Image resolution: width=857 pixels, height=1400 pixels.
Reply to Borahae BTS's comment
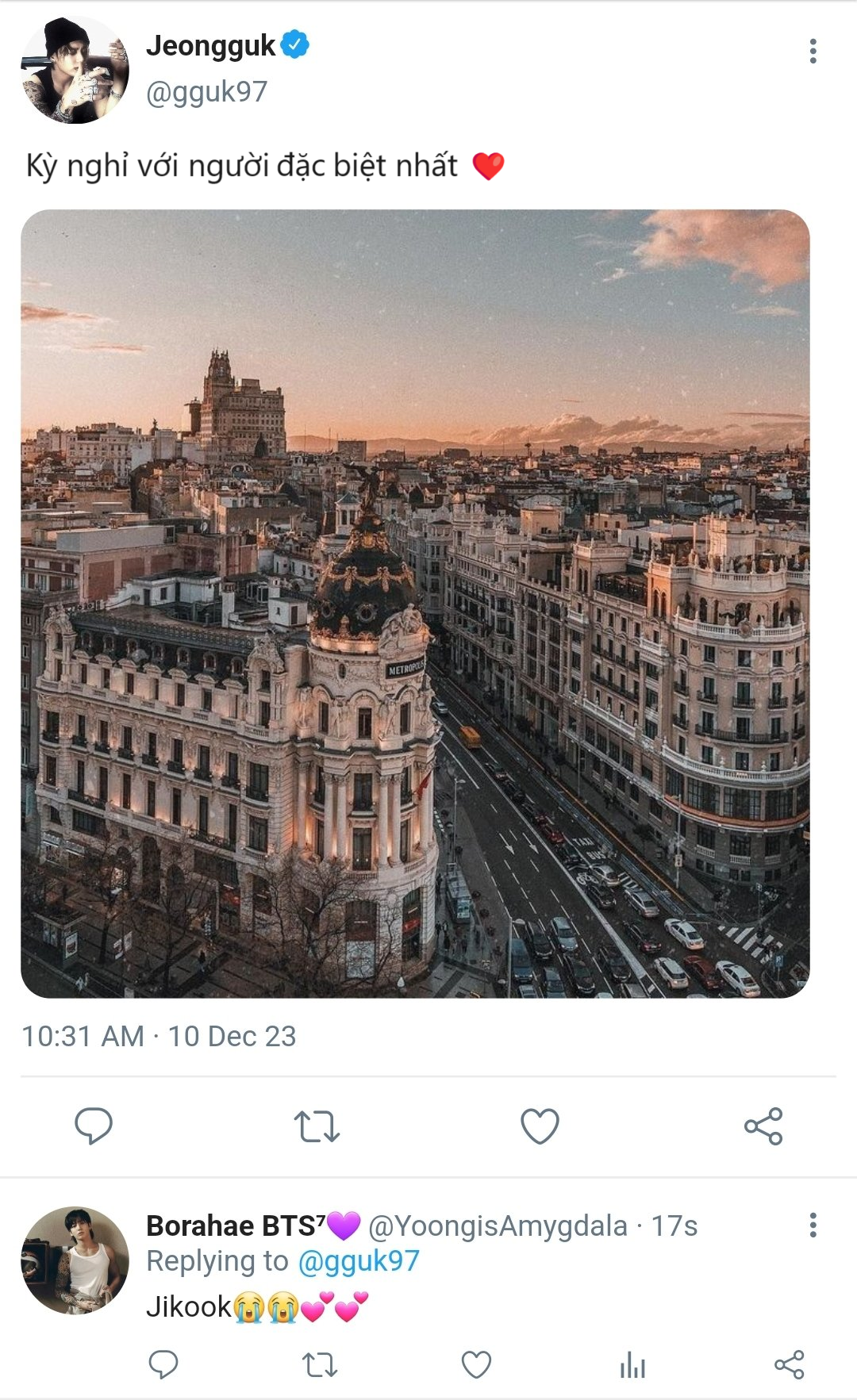pyautogui.click(x=163, y=1365)
